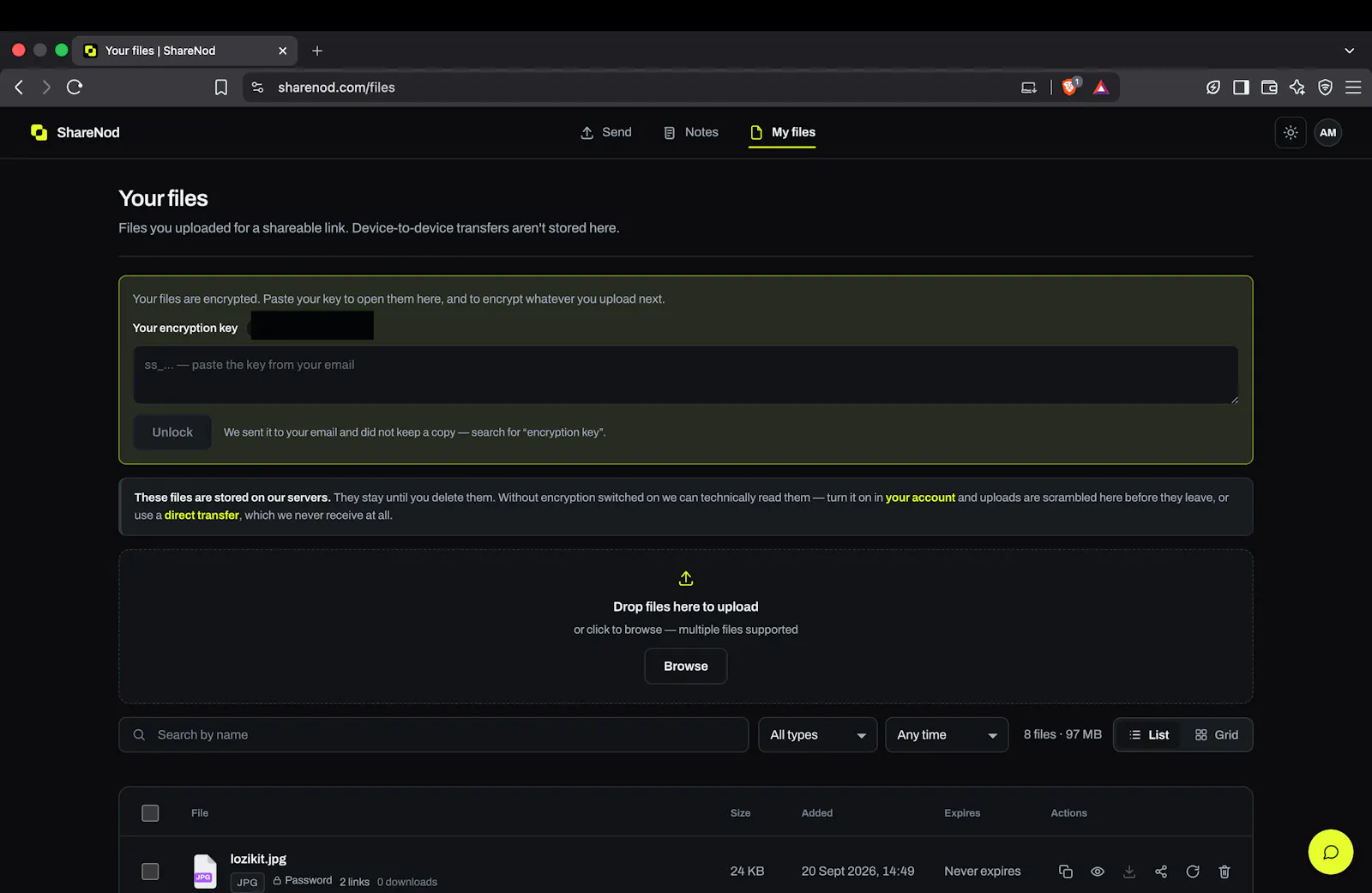This screenshot has width=1372, height=893.
Task: Follow the 'direct transfer' link
Action: click(x=202, y=516)
